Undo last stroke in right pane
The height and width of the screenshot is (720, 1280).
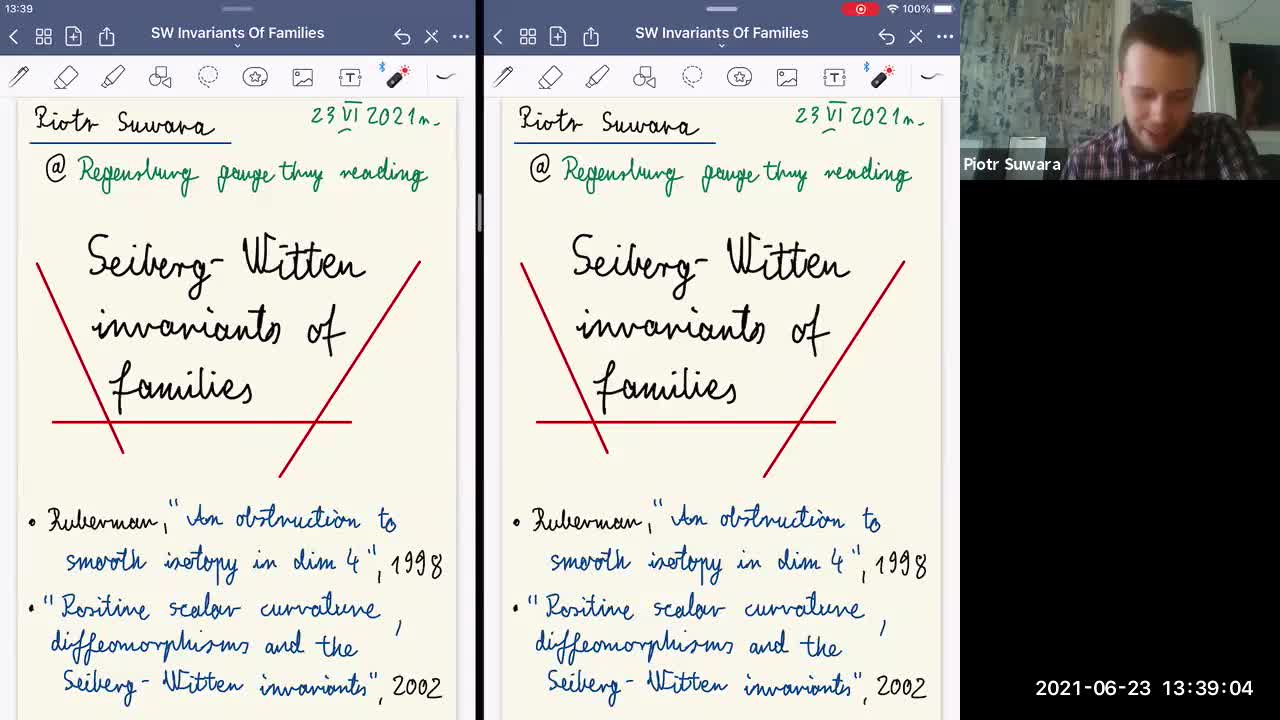tap(886, 37)
